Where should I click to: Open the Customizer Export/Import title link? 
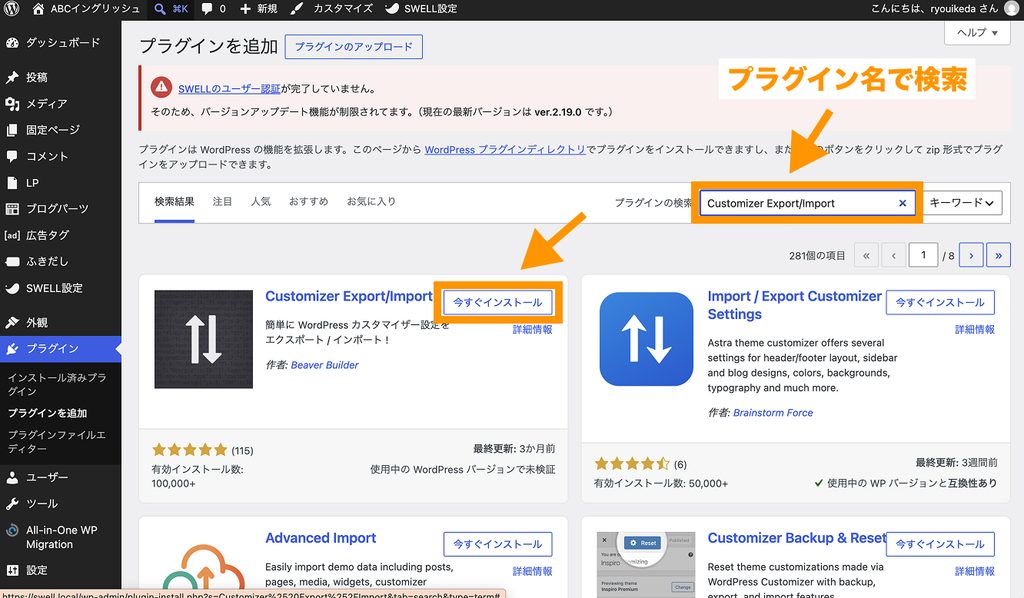[349, 296]
